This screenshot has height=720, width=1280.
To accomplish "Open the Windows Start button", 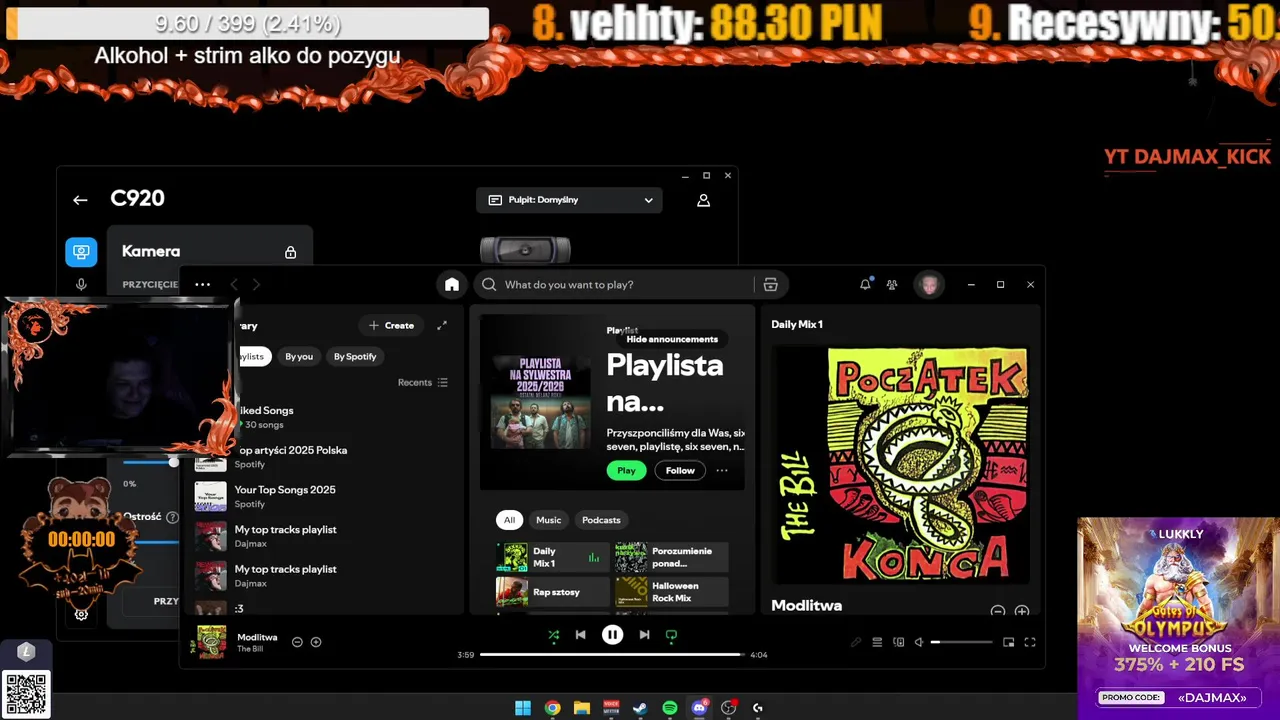I will 523,708.
